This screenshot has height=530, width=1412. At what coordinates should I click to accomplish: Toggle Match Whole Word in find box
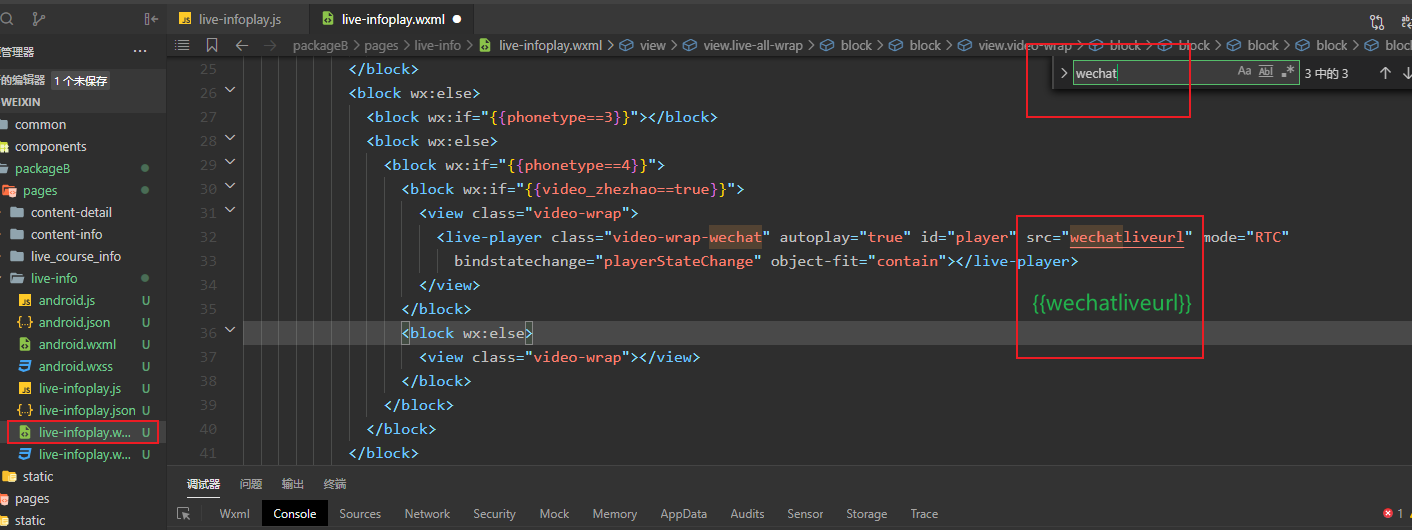(1266, 72)
